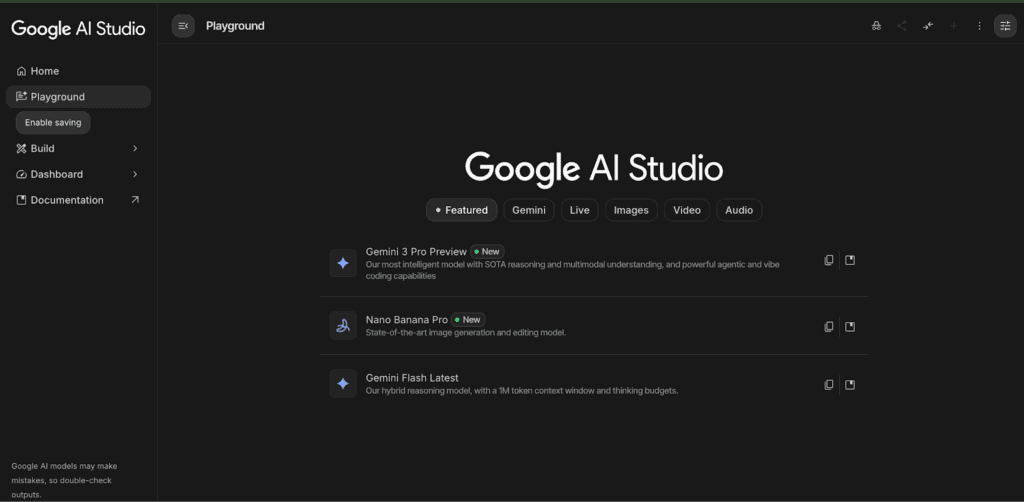Click the 'Our hybrid reasoning model' description
Viewport: 1024px width, 502px height.
point(522,391)
